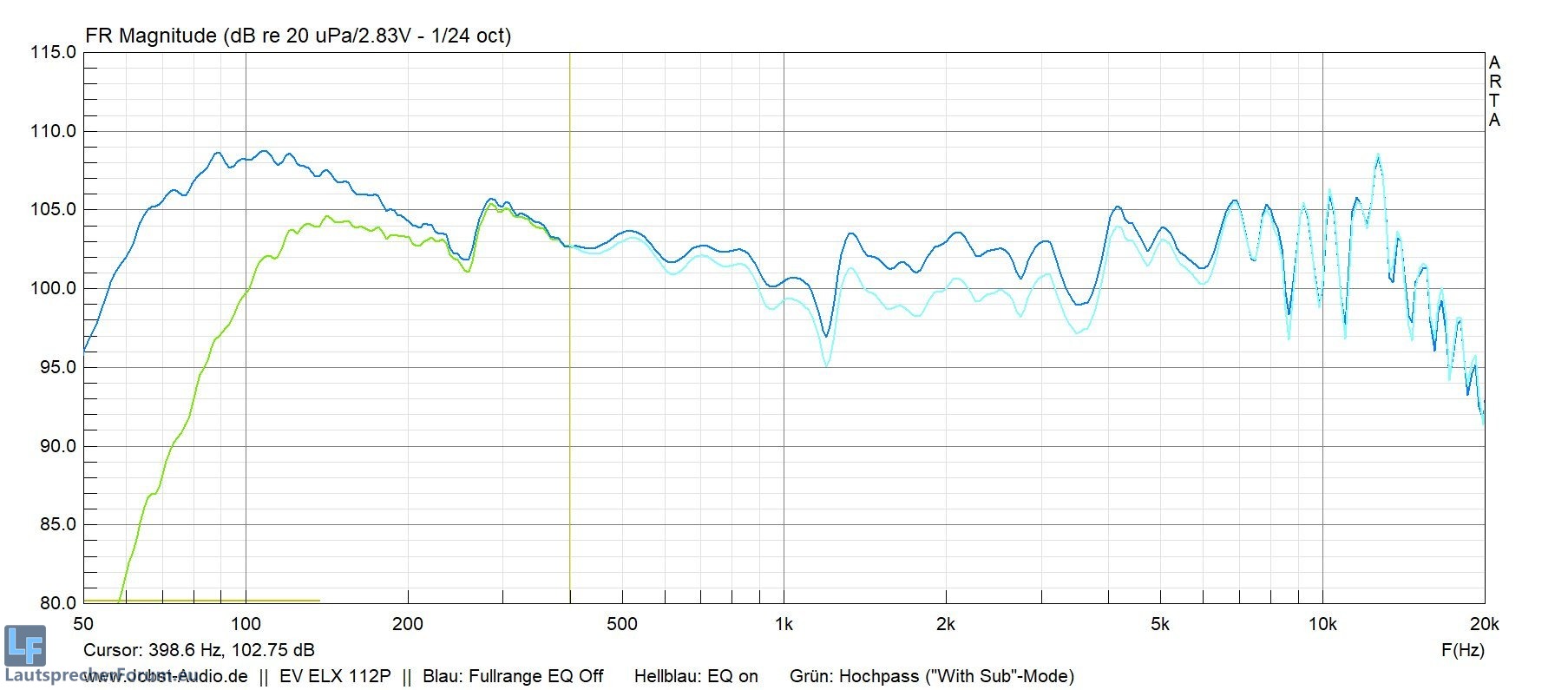Click the 1k frequency axis label

pyautogui.click(x=784, y=624)
